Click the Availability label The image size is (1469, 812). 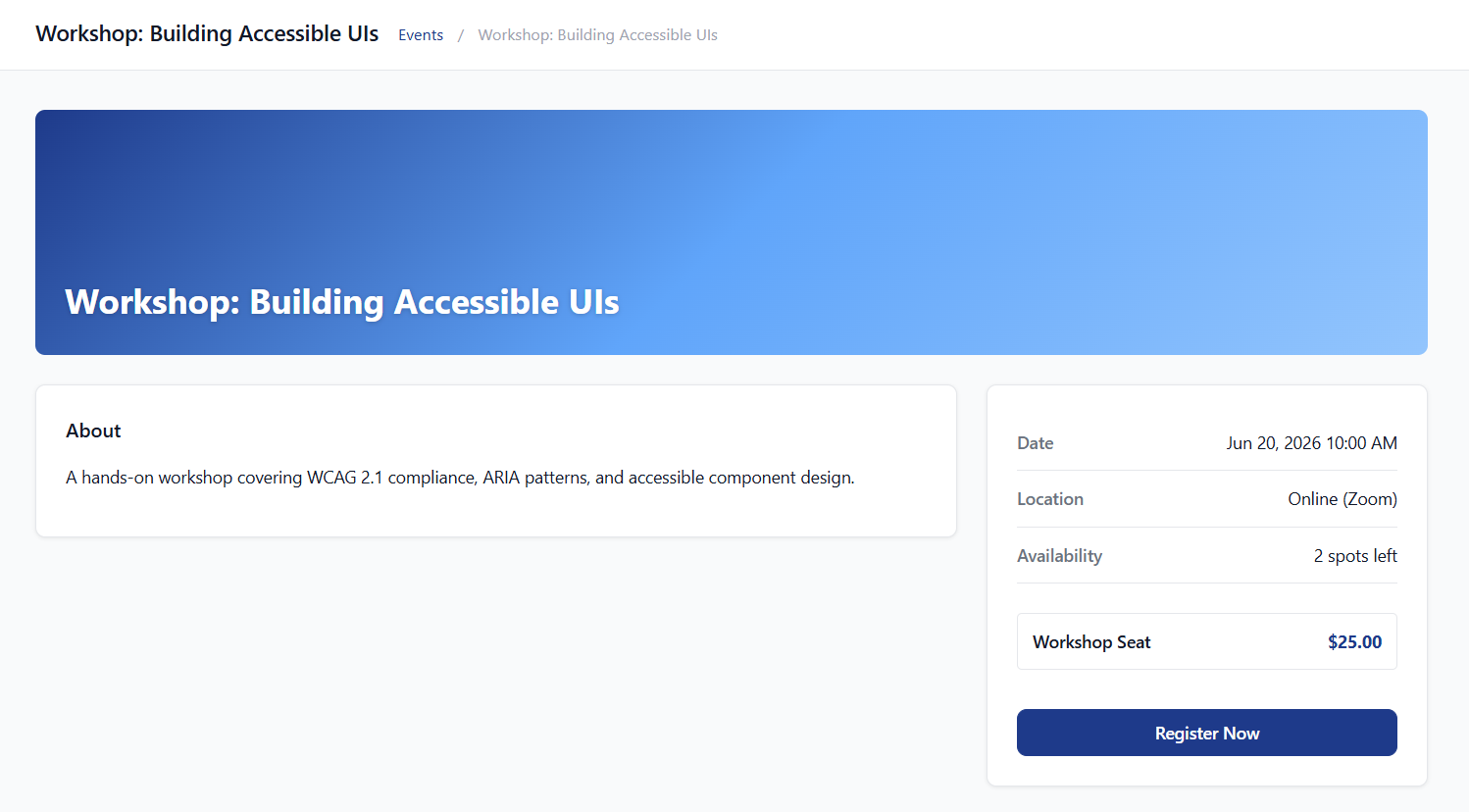tap(1059, 556)
